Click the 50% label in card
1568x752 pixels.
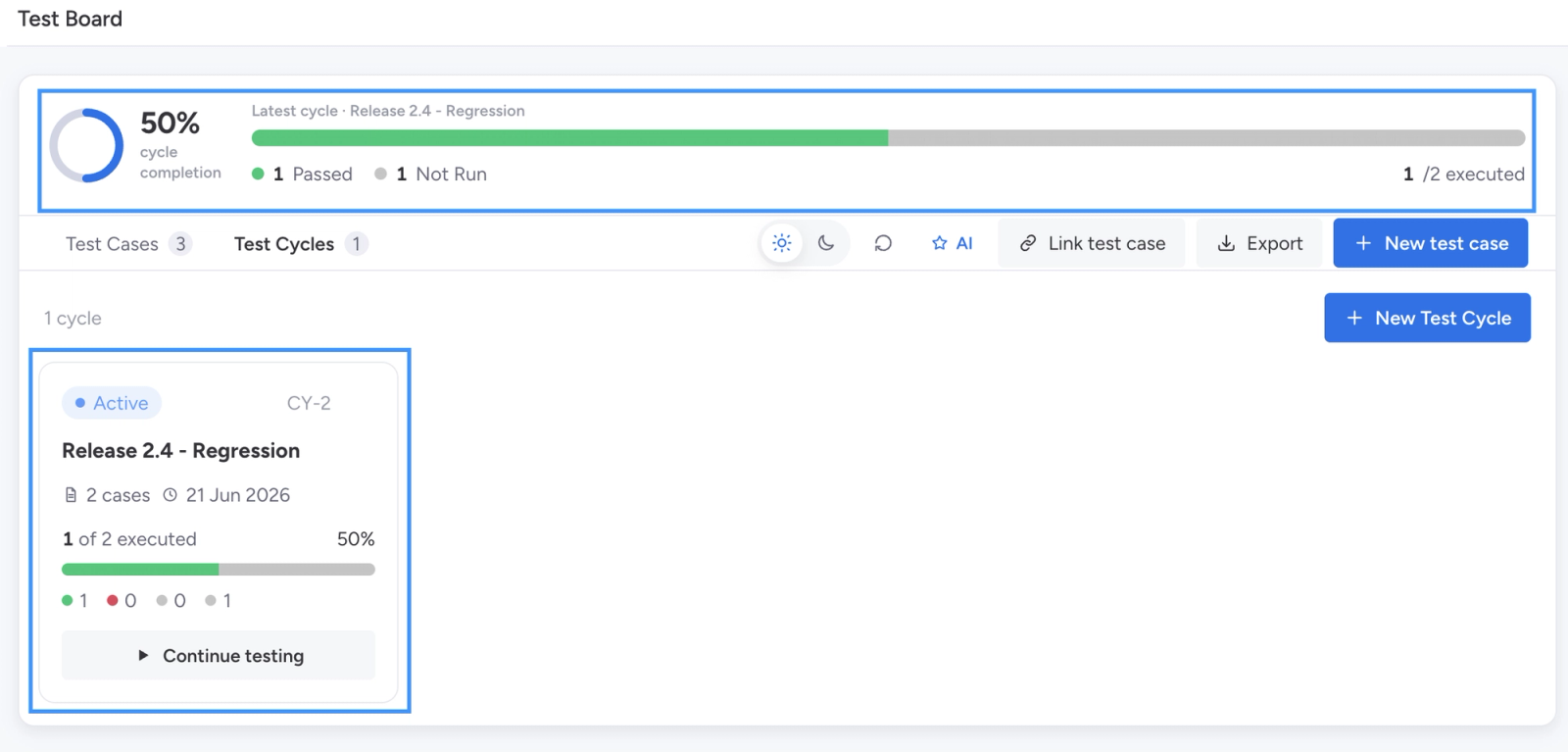click(356, 539)
